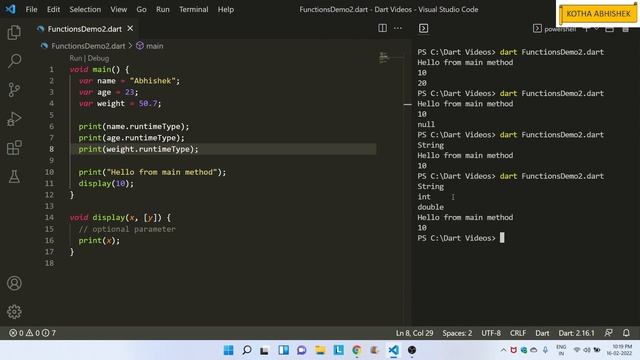Open File Explorer from taskbar
The width and height of the screenshot is (640, 360).
click(x=320, y=350)
